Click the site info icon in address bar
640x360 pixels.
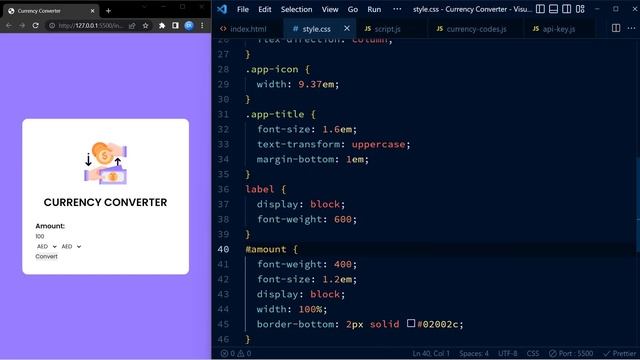52,25
